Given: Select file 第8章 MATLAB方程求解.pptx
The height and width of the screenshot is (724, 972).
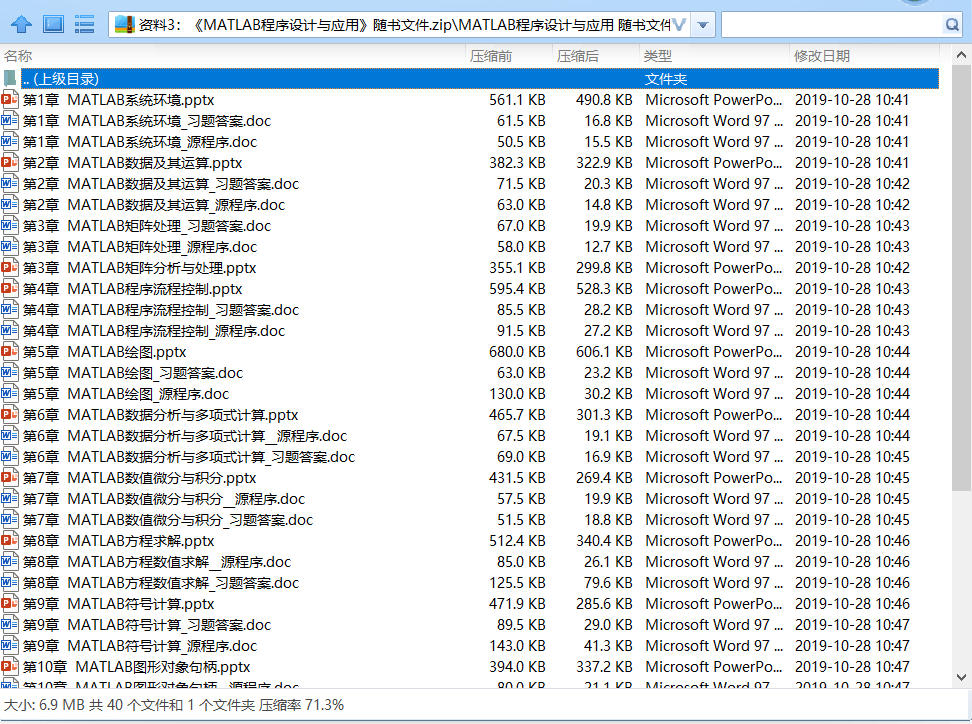Looking at the screenshot, I should point(140,541).
